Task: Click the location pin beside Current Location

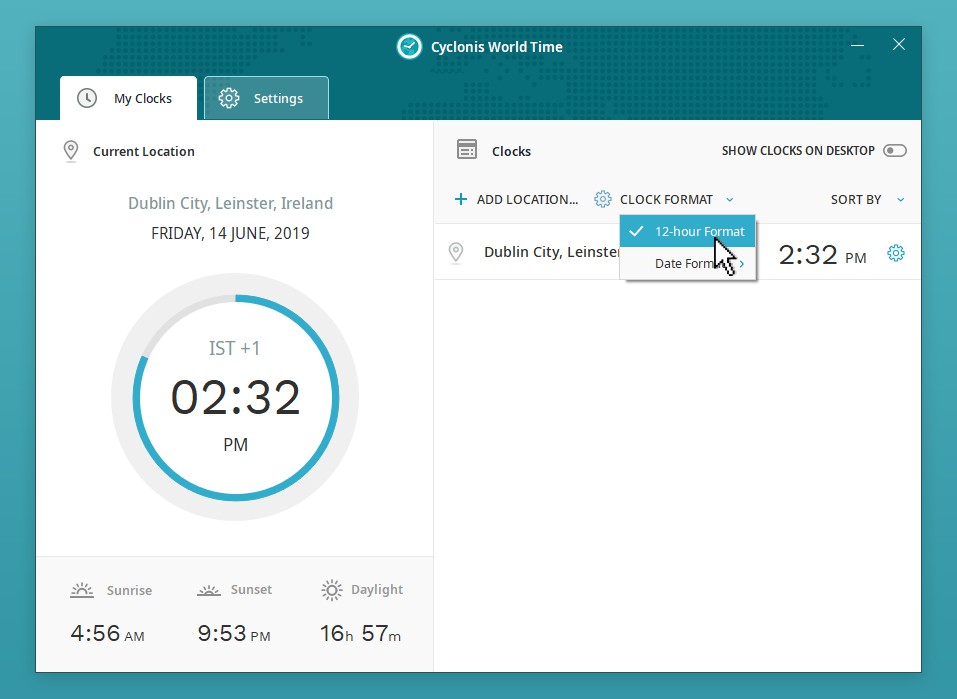Action: pyautogui.click(x=71, y=151)
